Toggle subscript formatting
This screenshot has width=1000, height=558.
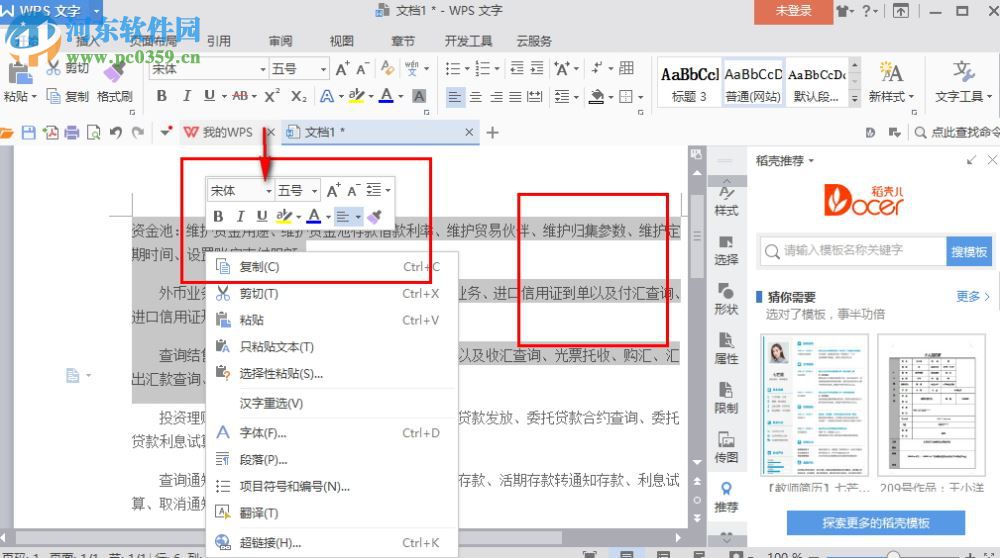298,96
